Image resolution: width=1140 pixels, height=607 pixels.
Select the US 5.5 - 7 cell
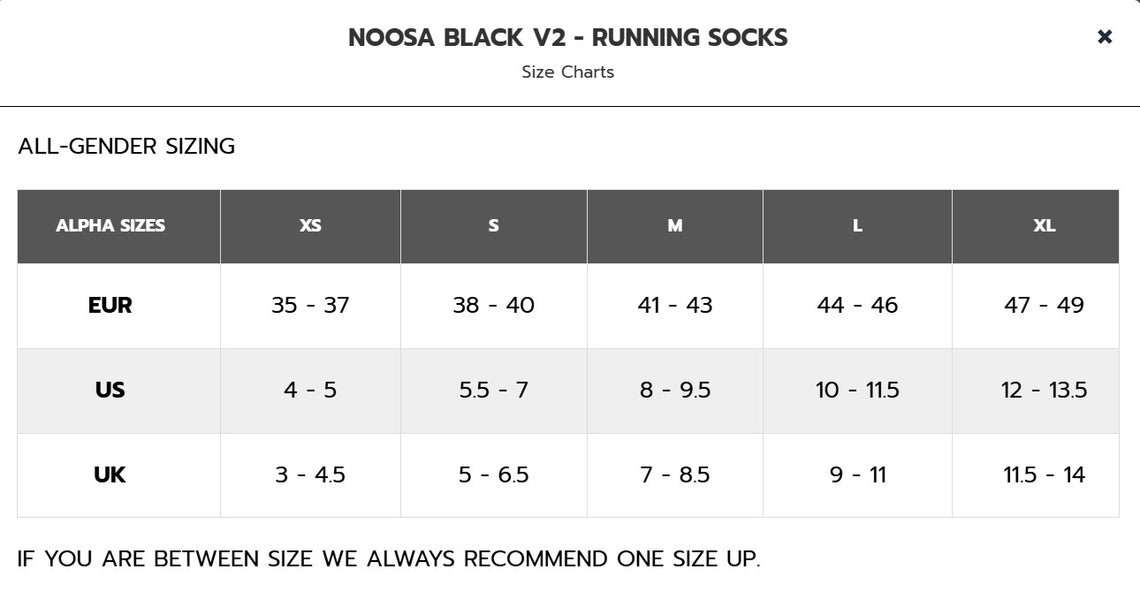click(x=493, y=390)
